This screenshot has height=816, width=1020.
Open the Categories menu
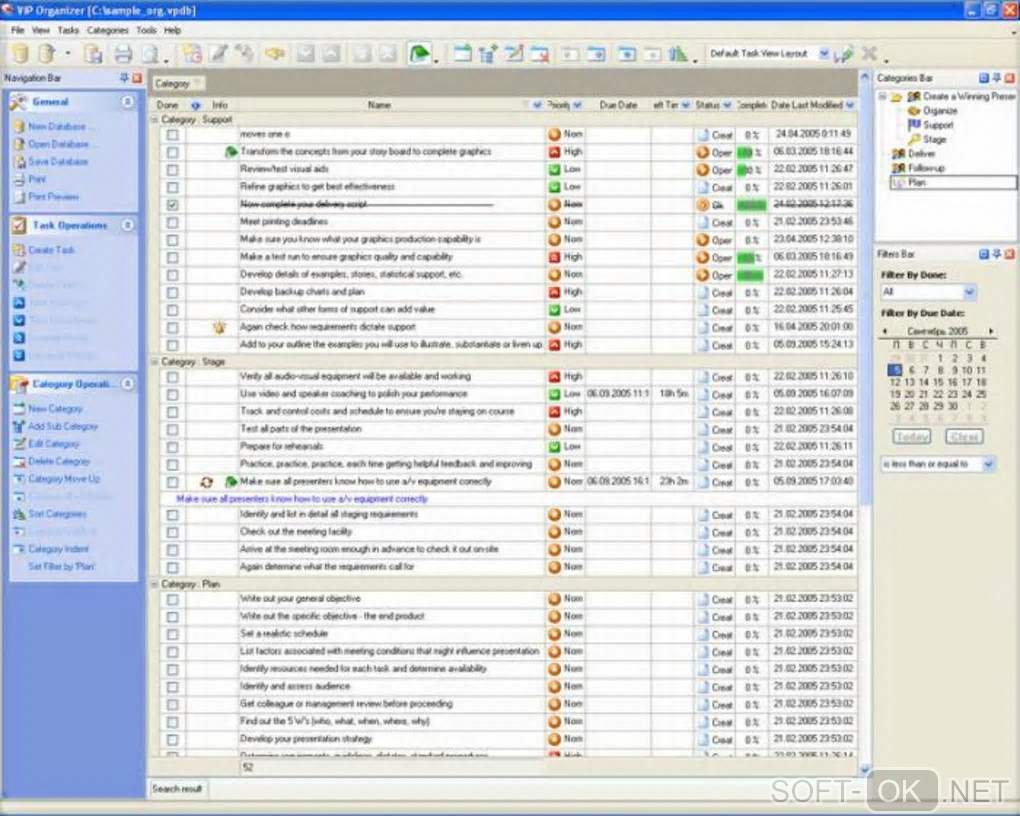107,31
